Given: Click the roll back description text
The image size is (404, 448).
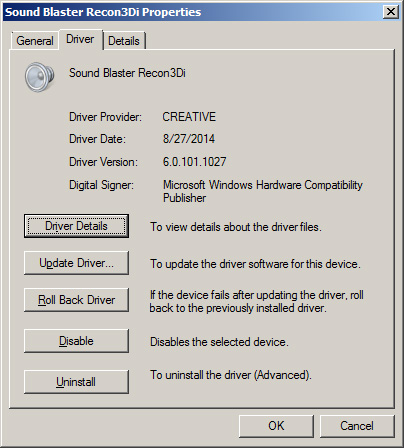Looking at the screenshot, I should pyautogui.click(x=256, y=301).
